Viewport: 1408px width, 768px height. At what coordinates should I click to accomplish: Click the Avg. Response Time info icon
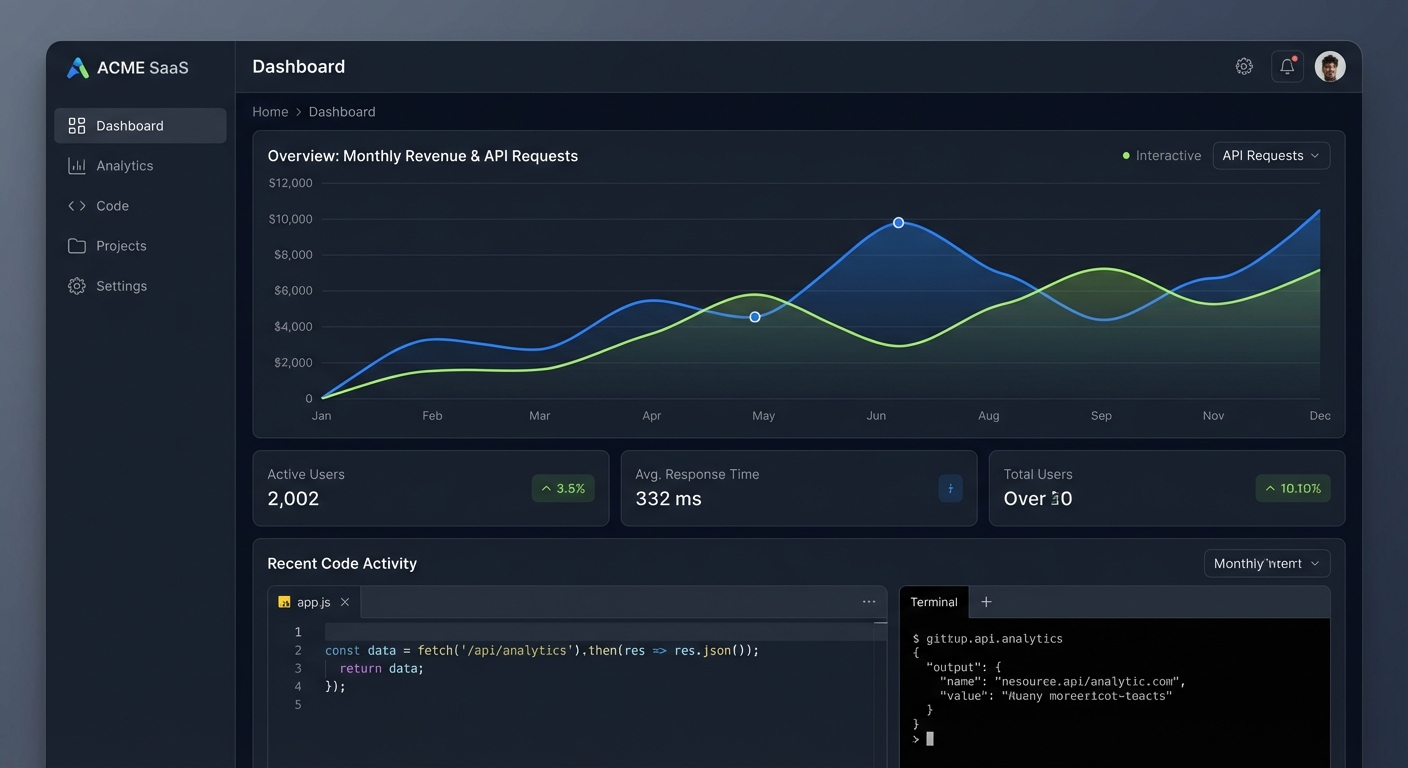click(950, 488)
